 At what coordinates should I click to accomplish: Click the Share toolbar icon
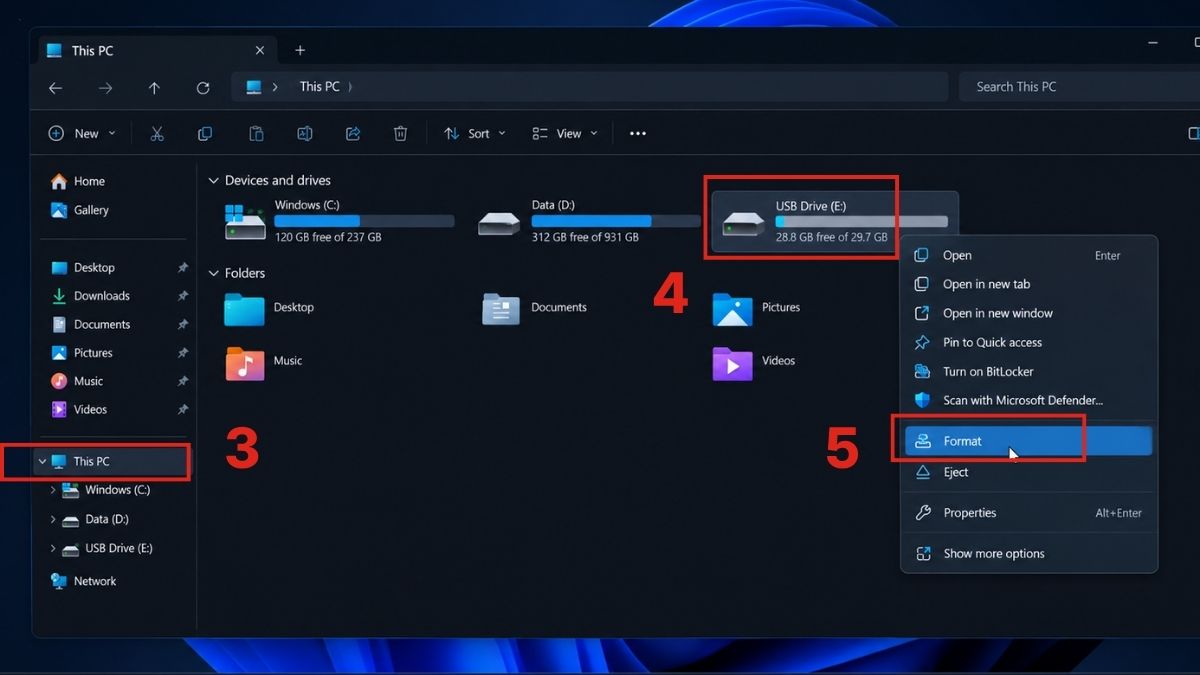point(353,133)
